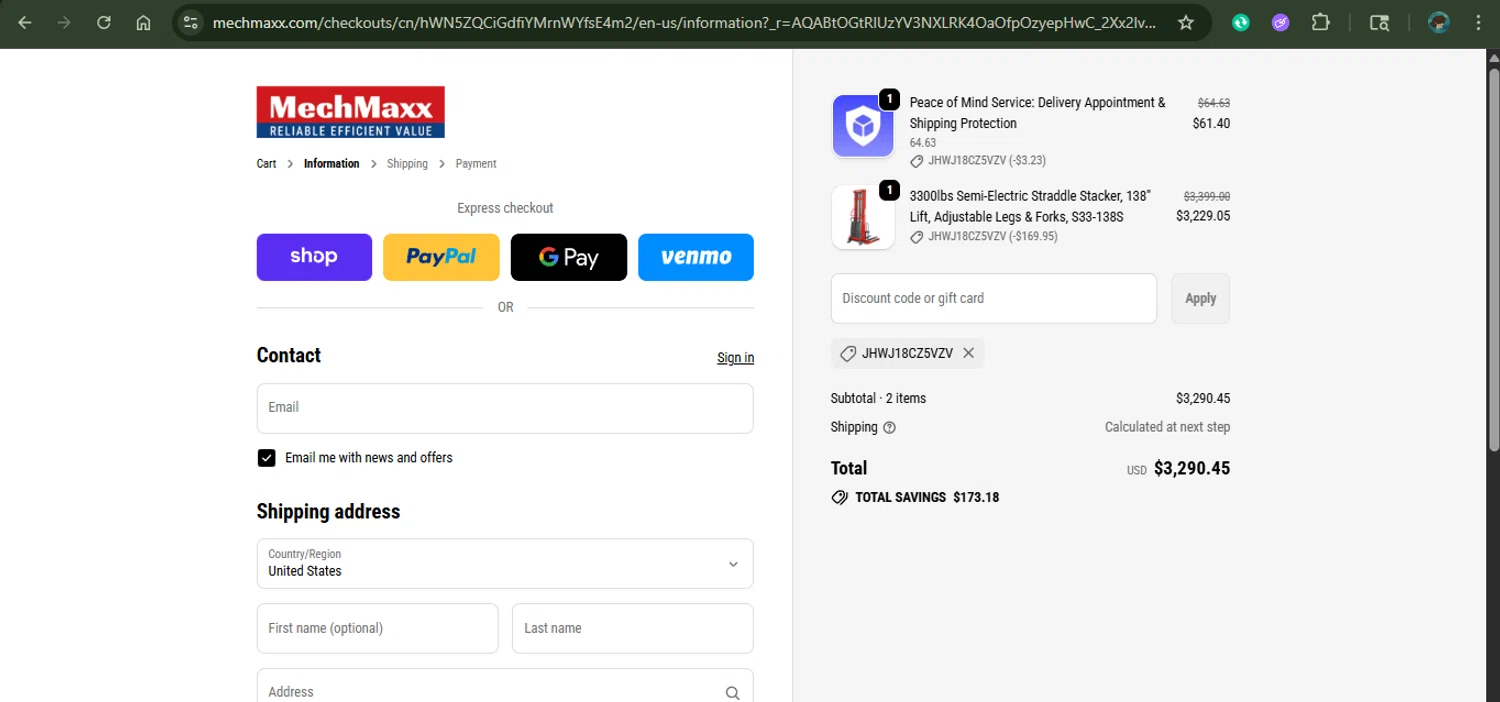Click the Peace of Mind Service title

coord(1037,113)
